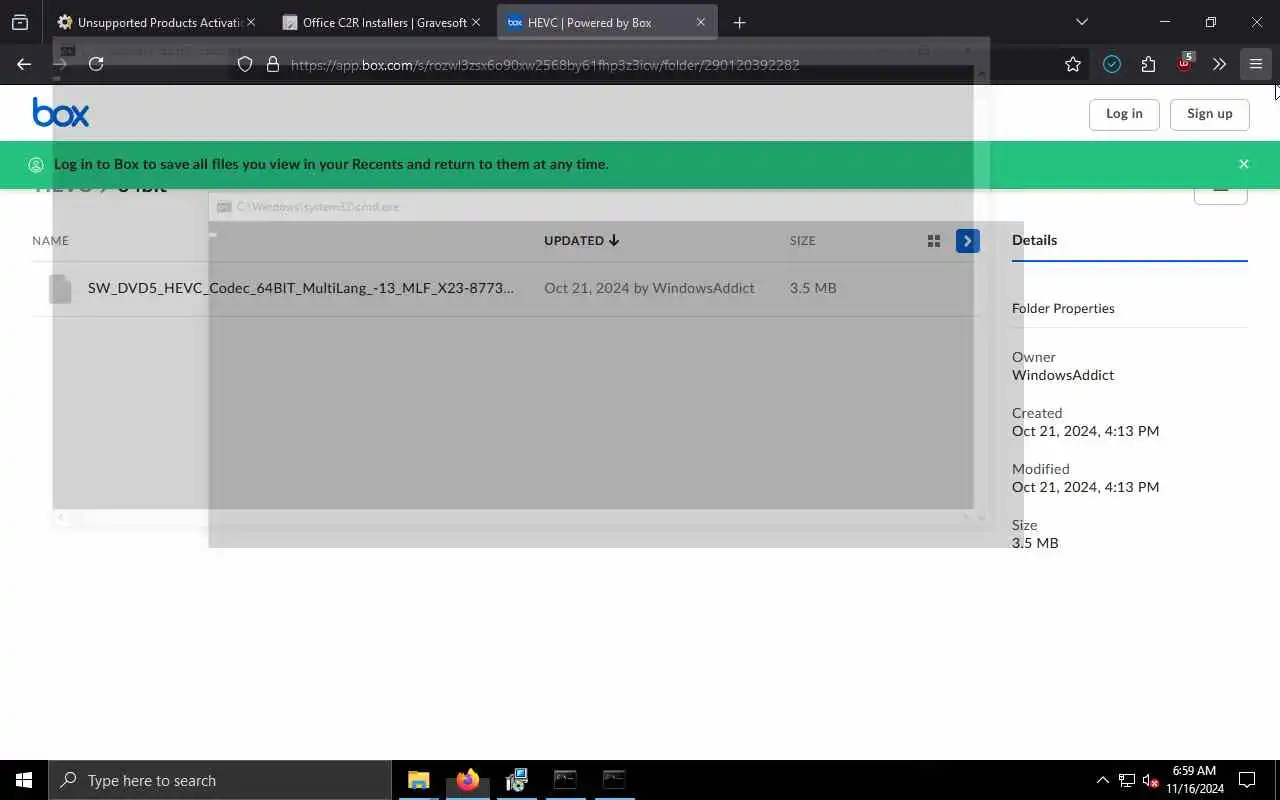
Task: Click the Firefox back arrow button
Action: 24,64
